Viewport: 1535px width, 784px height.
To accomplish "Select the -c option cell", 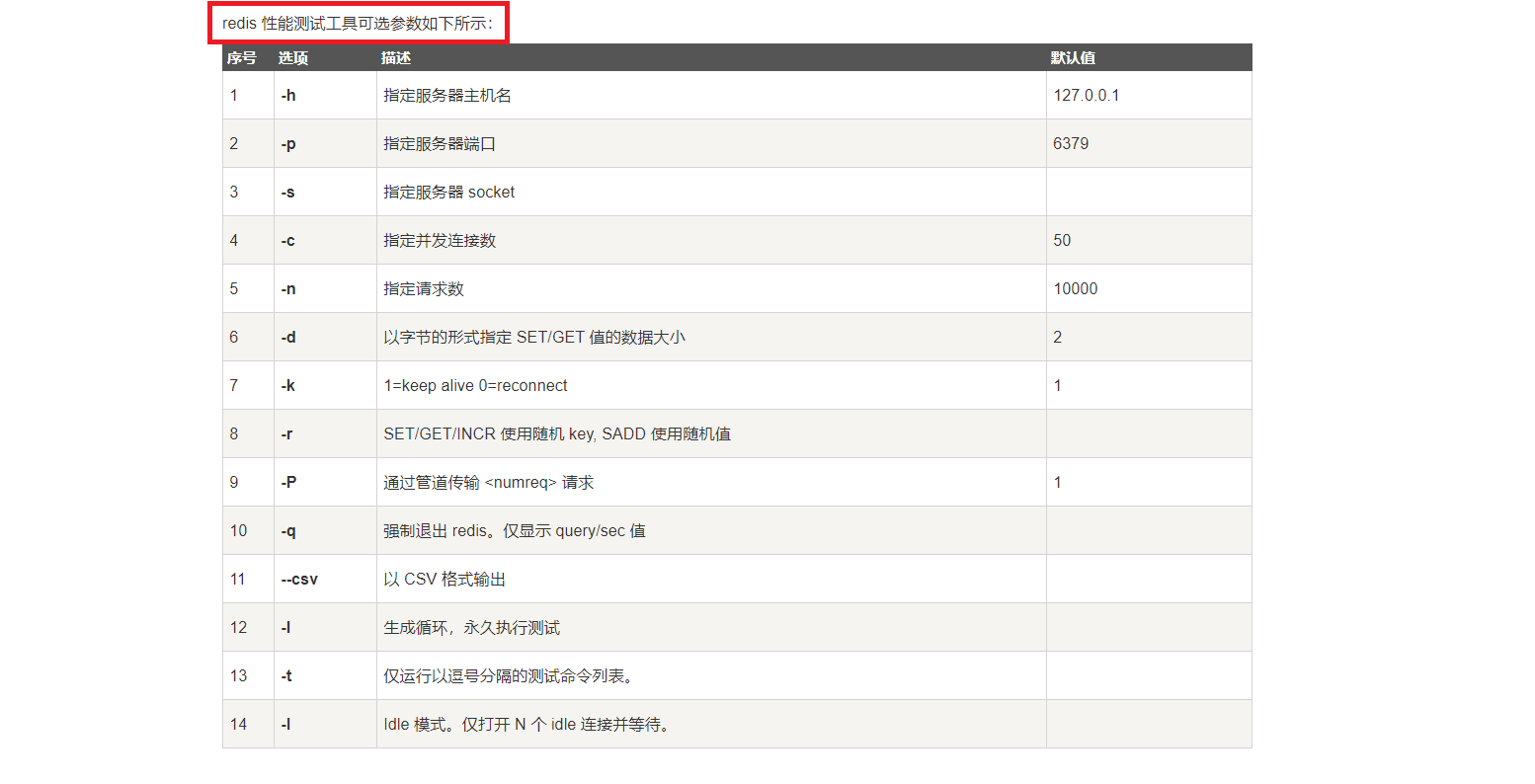I will 287,241.
